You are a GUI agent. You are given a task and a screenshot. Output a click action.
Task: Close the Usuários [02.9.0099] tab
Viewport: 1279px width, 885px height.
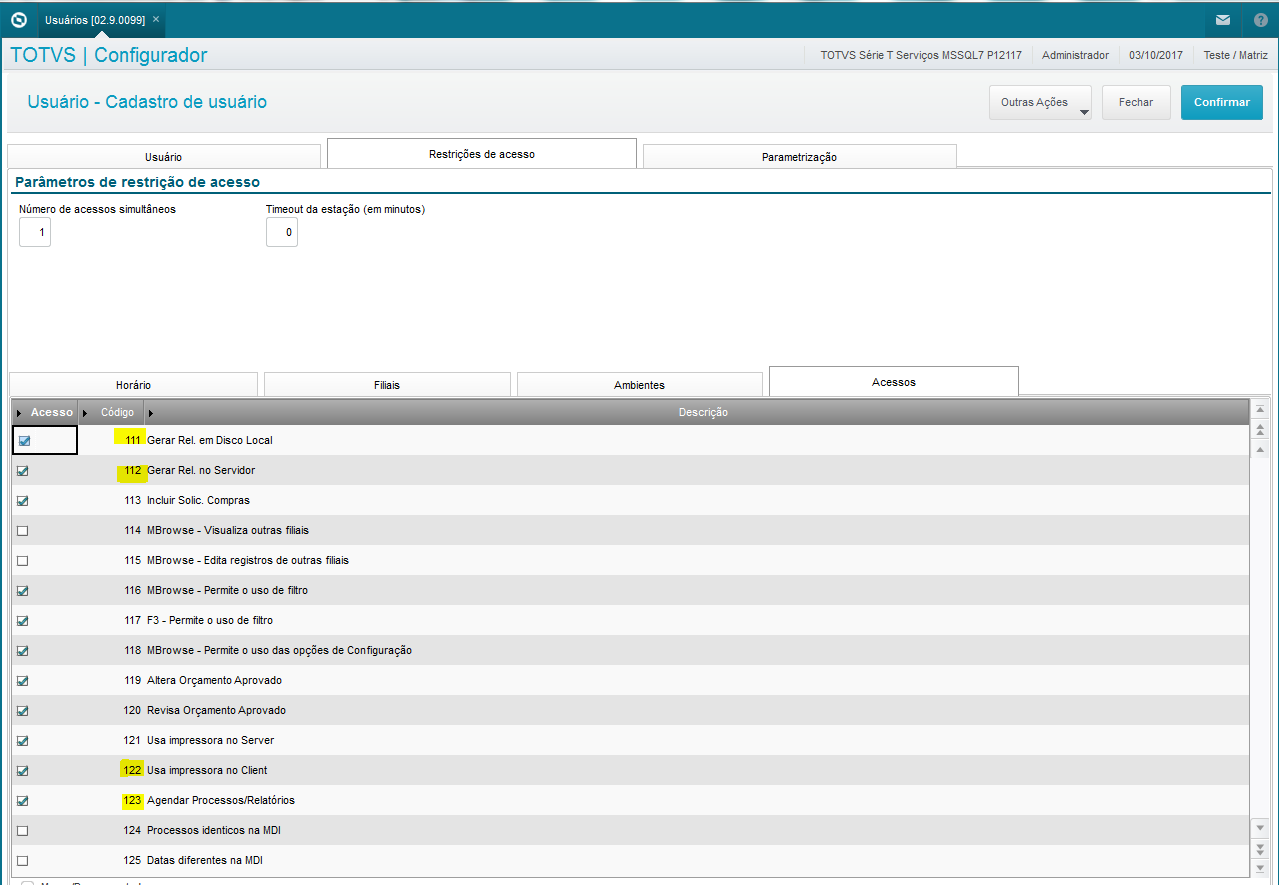tap(156, 19)
